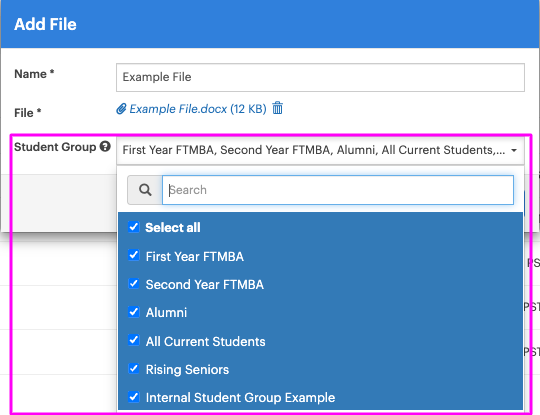Delete attached file with trash icon
Screen dimensions: 540x415
[278, 108]
